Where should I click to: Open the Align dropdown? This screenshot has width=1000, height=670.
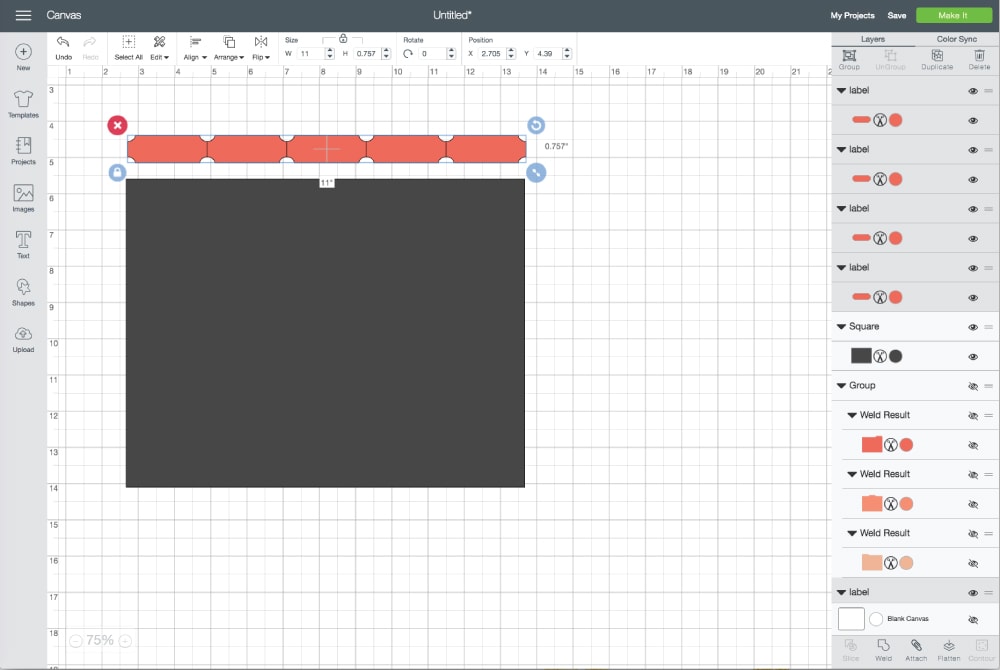(195, 46)
